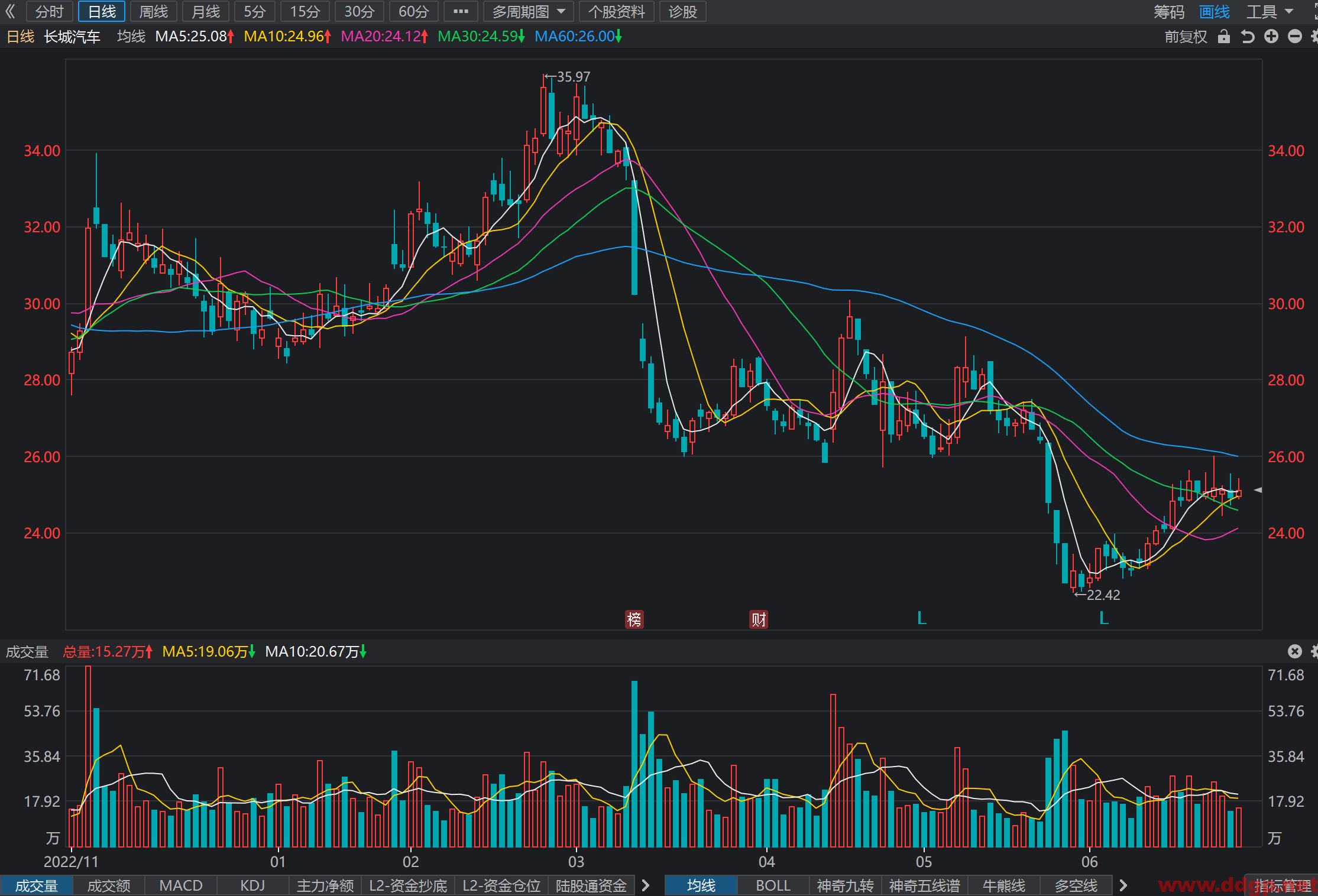Show more sub-indicator tabs with right arrow
Image resolution: width=1318 pixels, height=896 pixels.
(x=646, y=885)
